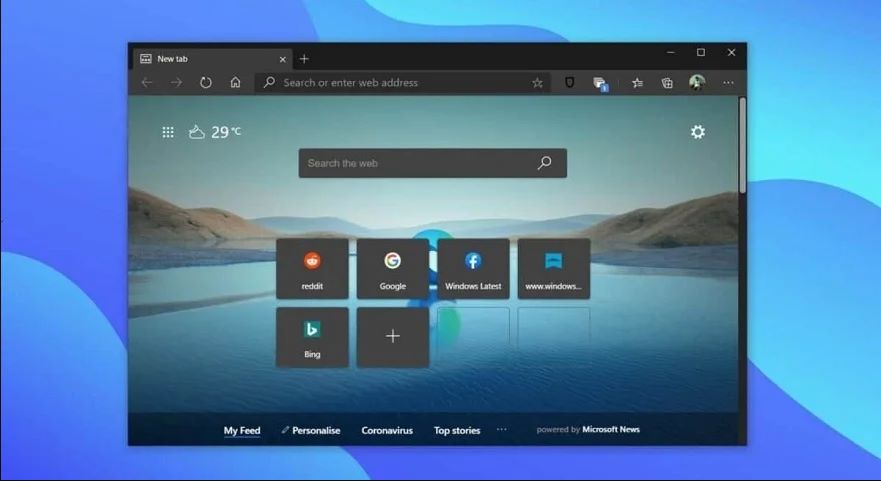Add a new quick link tile
This screenshot has width=881, height=481.
pyautogui.click(x=393, y=337)
